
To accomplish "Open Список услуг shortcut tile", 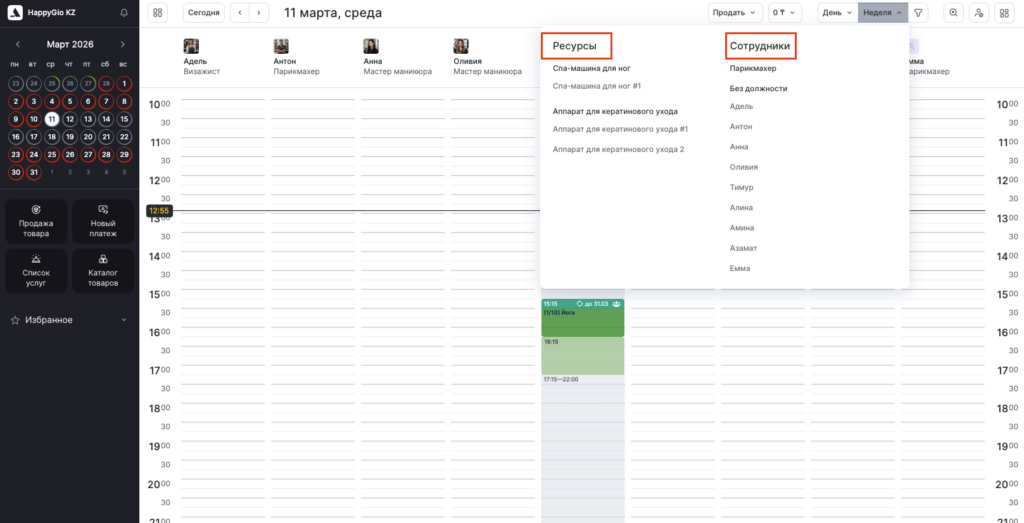I will 36,271.
